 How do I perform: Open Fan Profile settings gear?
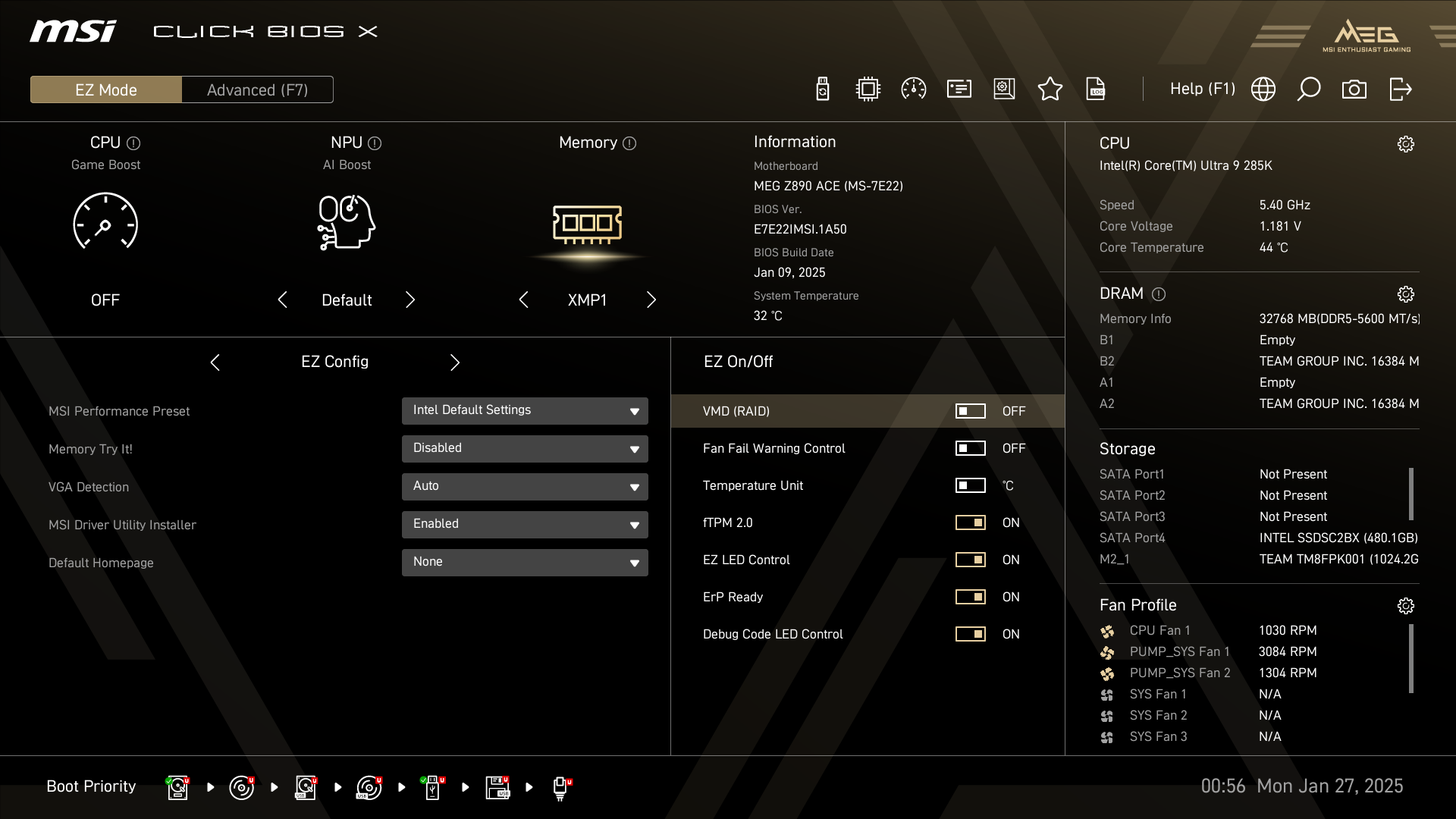click(1405, 606)
